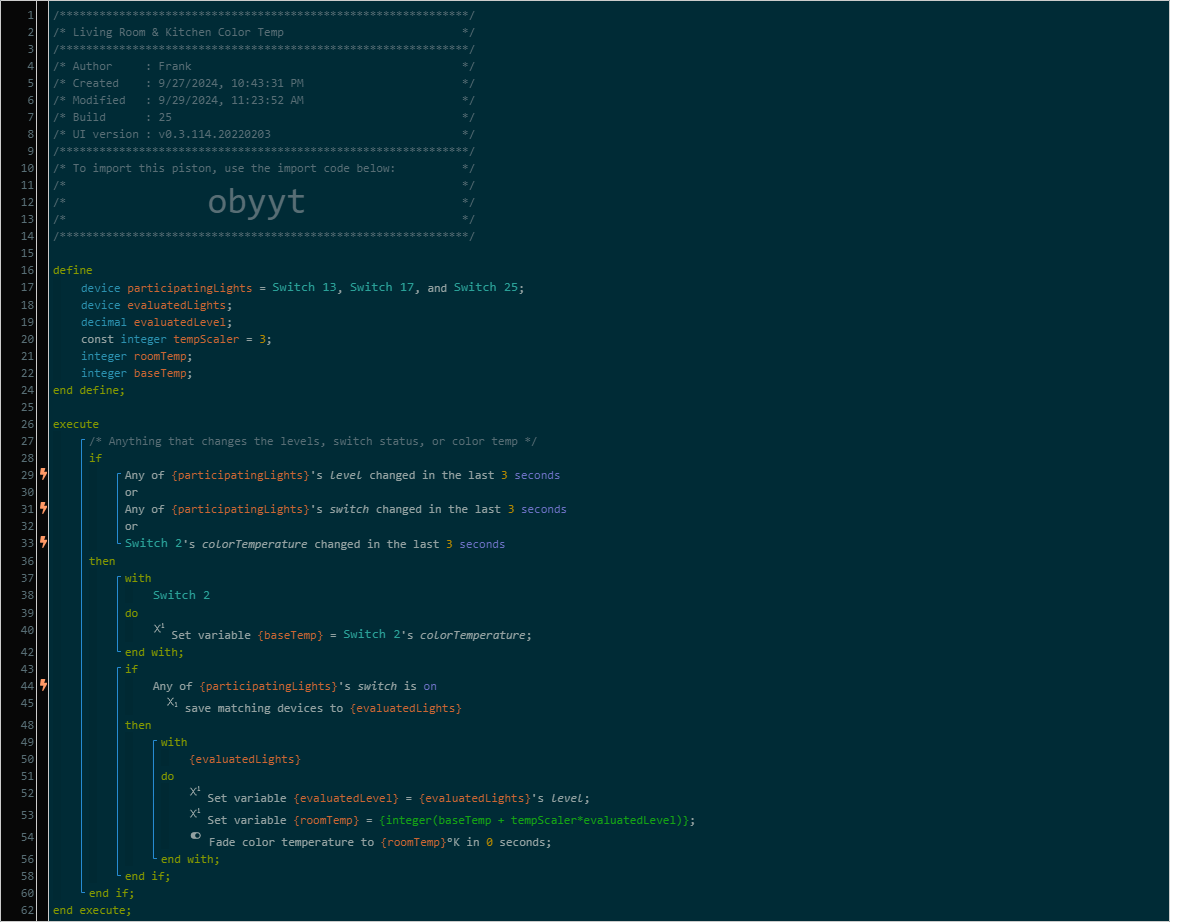Select the import code obyyt
1178x923 pixels.
tap(258, 203)
